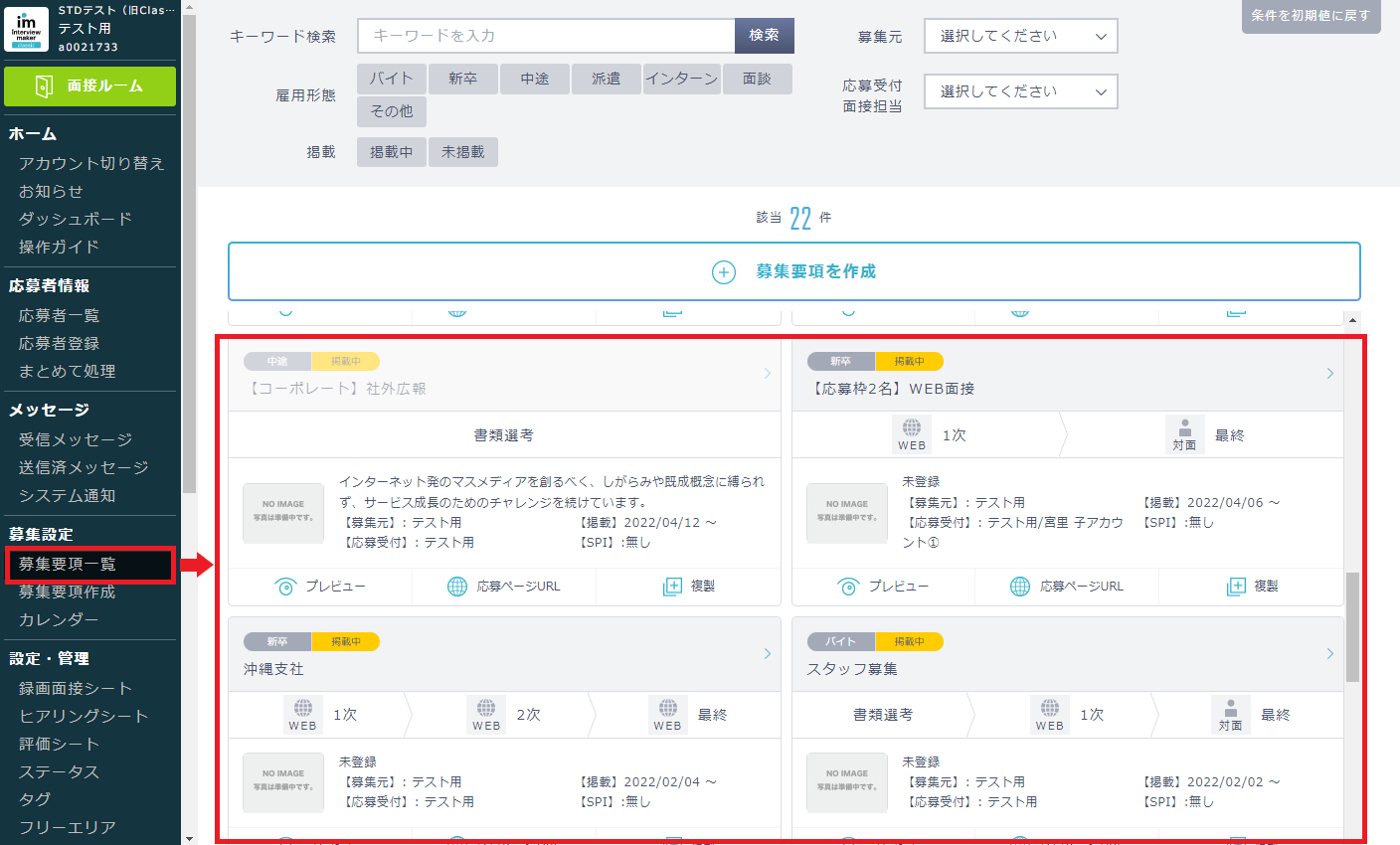Open 送信済メッセージ in sidebar
This screenshot has width=1400, height=845.
click(84, 467)
